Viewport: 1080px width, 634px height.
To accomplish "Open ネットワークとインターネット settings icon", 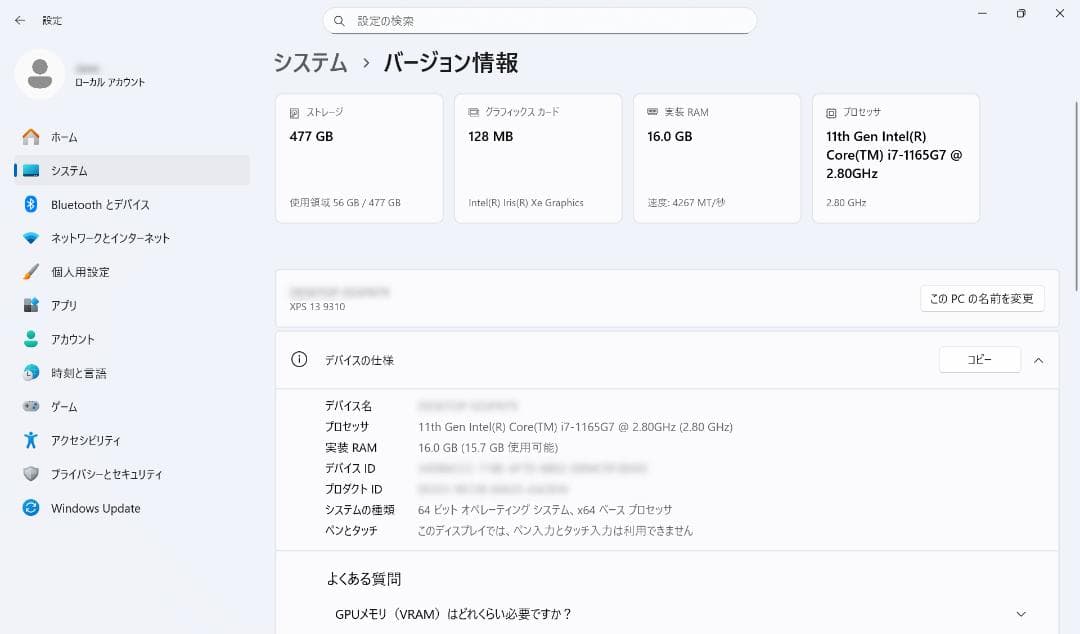I will 31,238.
